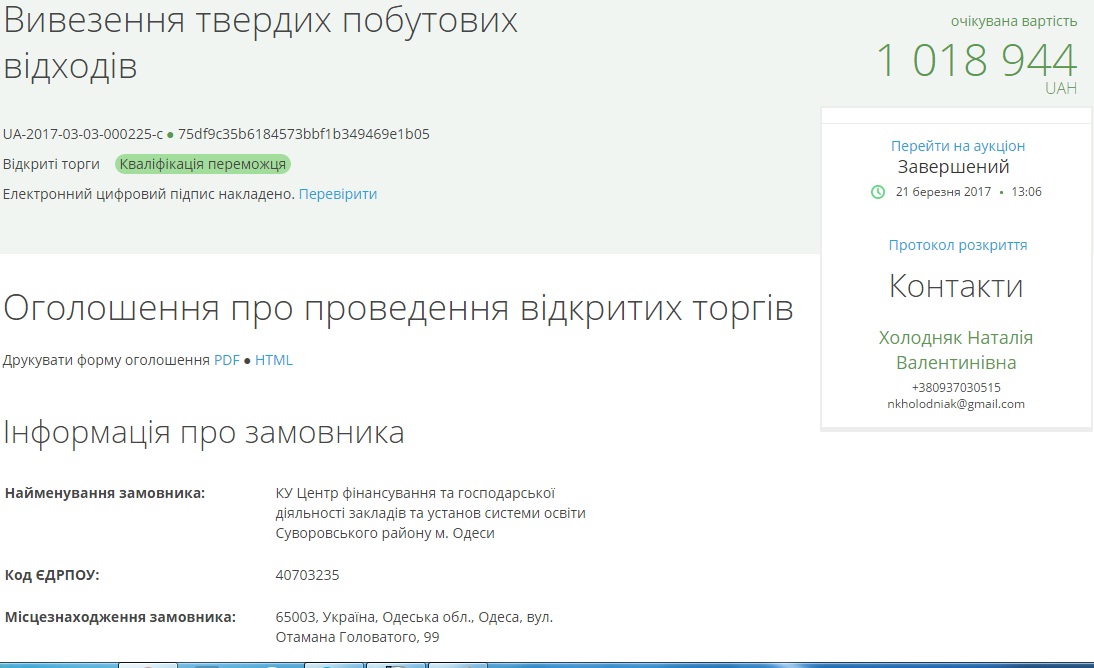1094x668 pixels.
Task: Click the auction date '21 березня 2017'
Action: (943, 192)
